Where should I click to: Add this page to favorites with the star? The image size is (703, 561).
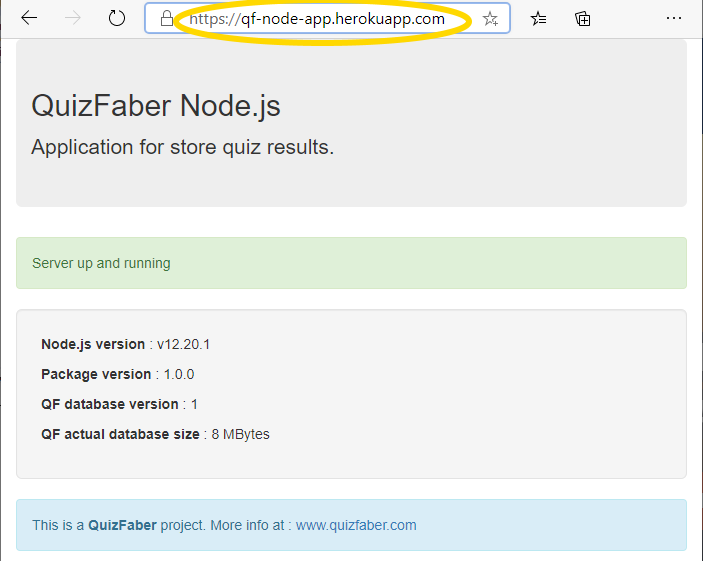(x=490, y=19)
